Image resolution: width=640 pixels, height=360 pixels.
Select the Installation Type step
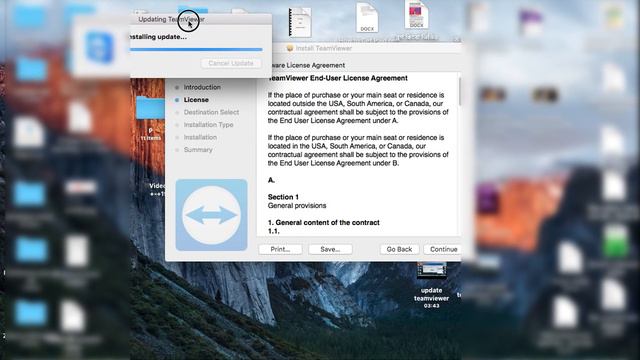point(209,124)
